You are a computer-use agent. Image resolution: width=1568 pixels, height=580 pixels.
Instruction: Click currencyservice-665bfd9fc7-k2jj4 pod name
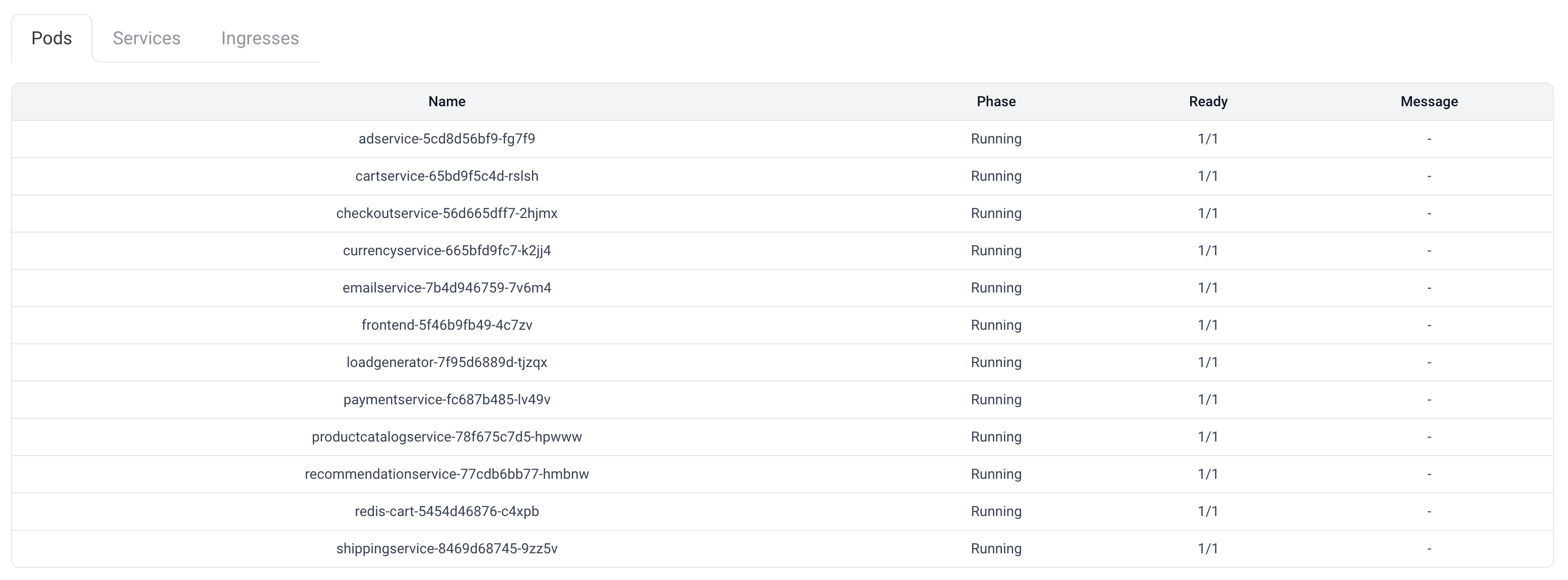click(447, 250)
